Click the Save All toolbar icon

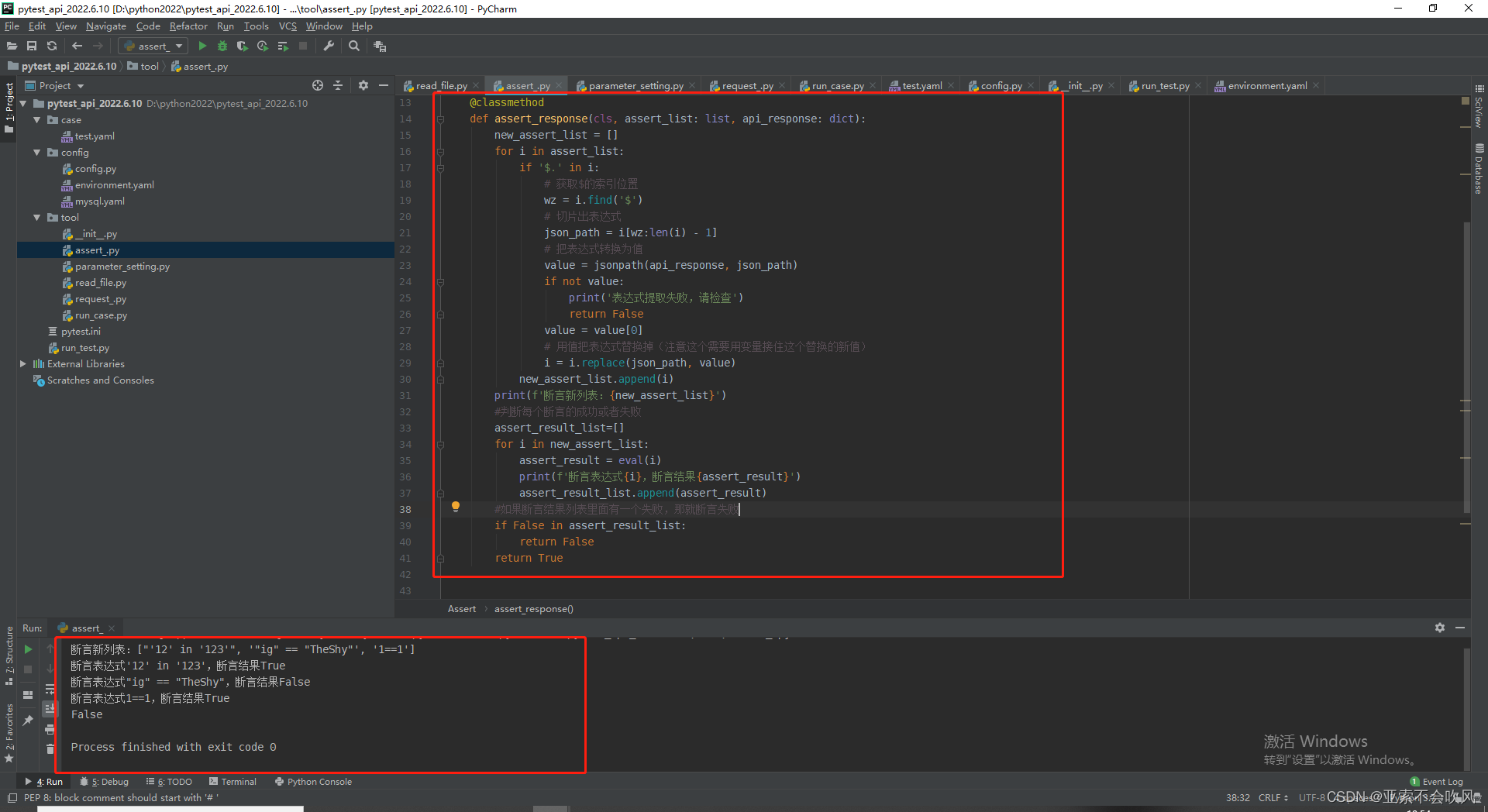coord(32,46)
